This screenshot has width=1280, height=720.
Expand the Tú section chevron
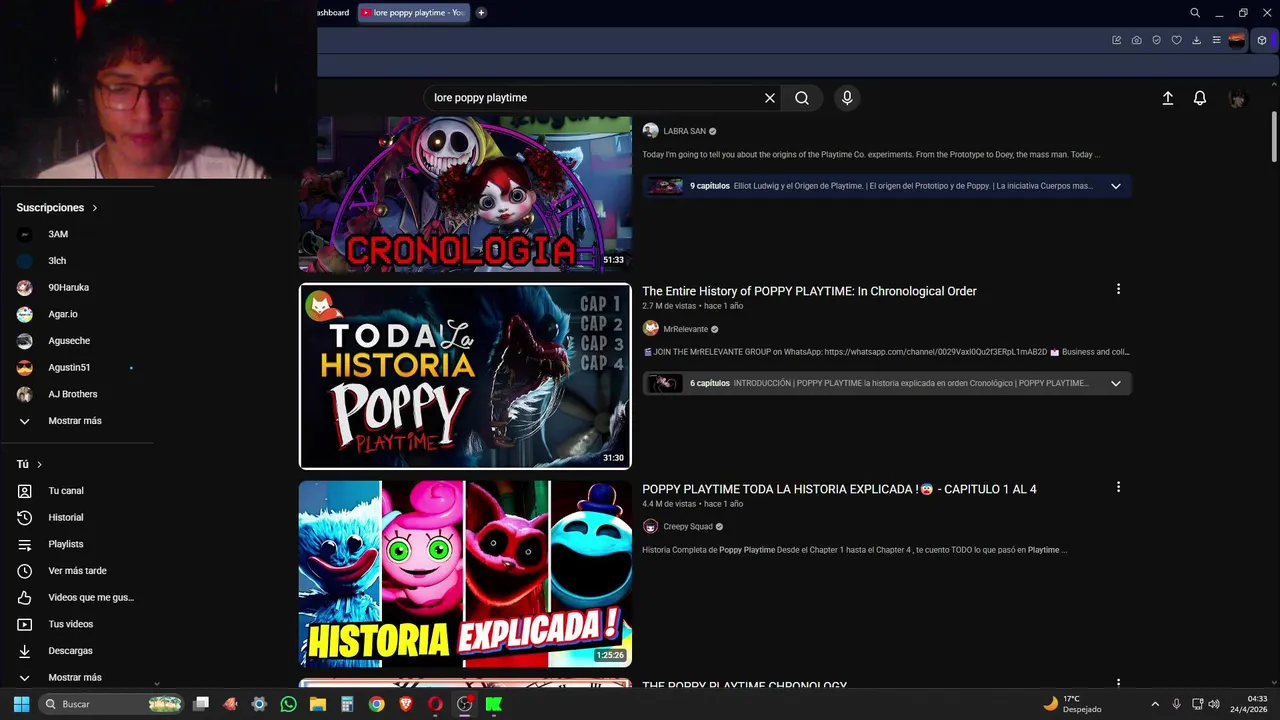40,465
